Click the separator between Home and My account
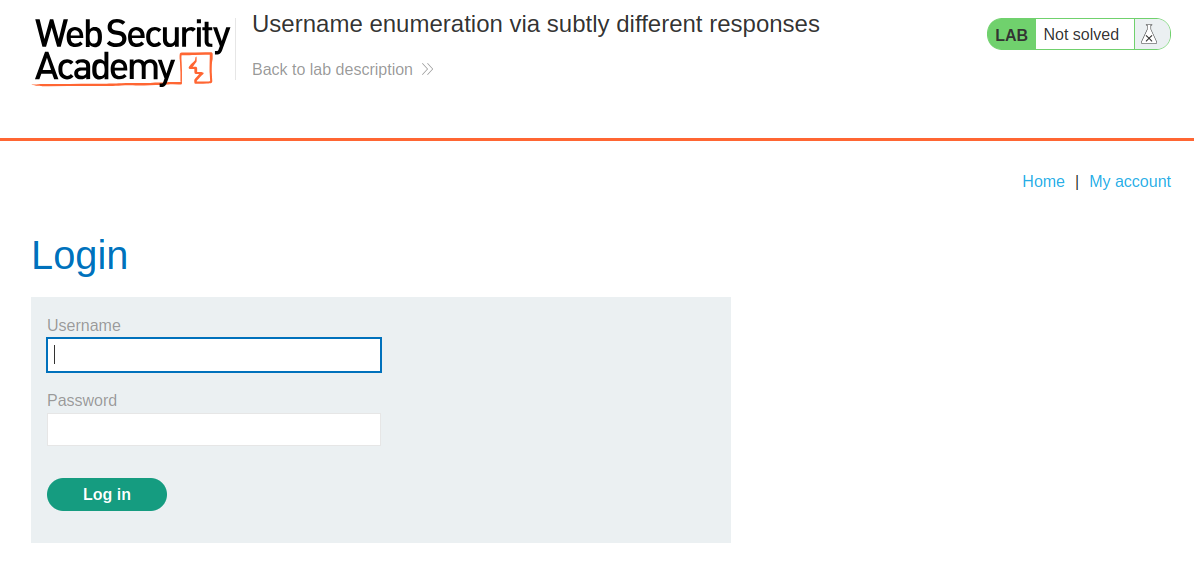The width and height of the screenshot is (1194, 563). tap(1077, 182)
